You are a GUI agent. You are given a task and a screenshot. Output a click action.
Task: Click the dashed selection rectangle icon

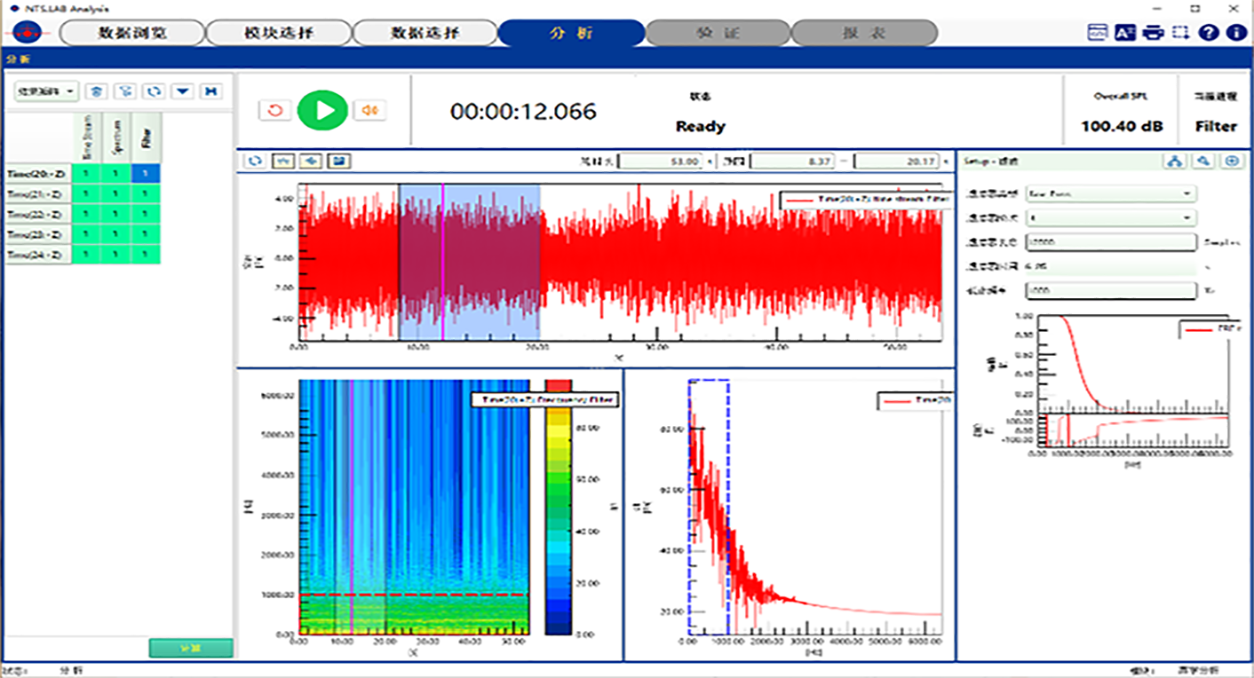point(1181,32)
